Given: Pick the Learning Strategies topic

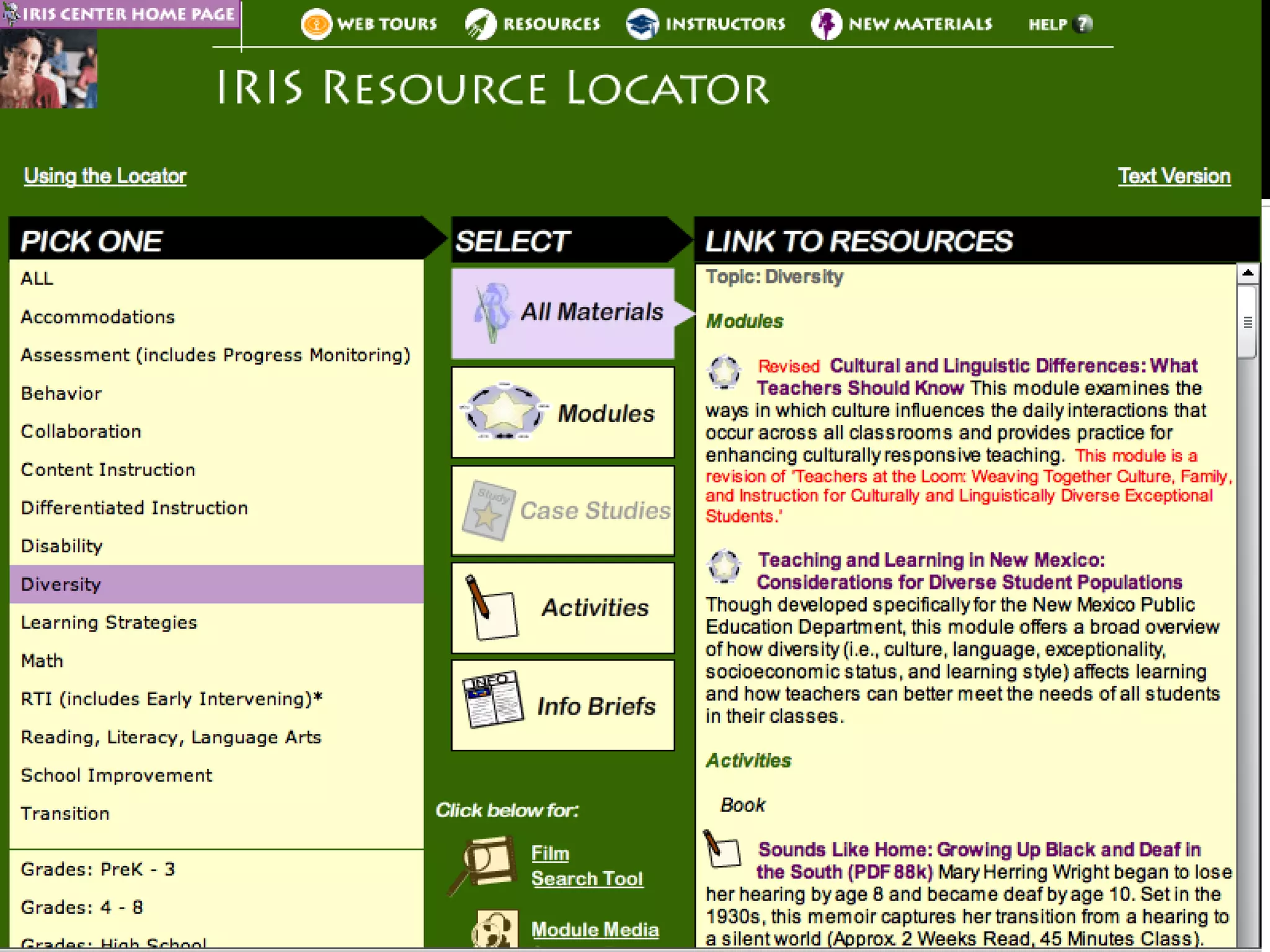Looking at the screenshot, I should pos(109,623).
